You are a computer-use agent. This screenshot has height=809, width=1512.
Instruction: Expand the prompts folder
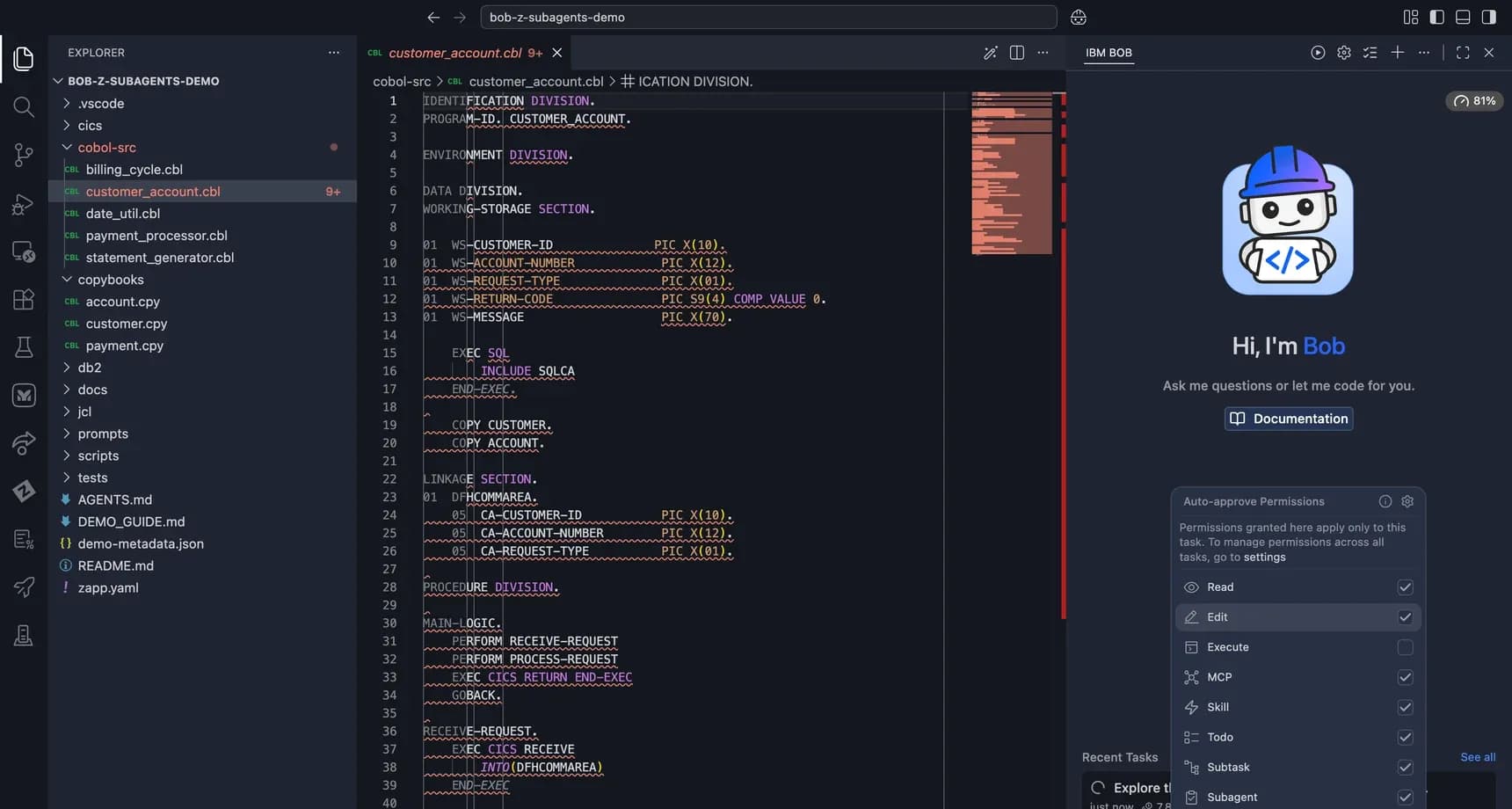tap(202, 434)
